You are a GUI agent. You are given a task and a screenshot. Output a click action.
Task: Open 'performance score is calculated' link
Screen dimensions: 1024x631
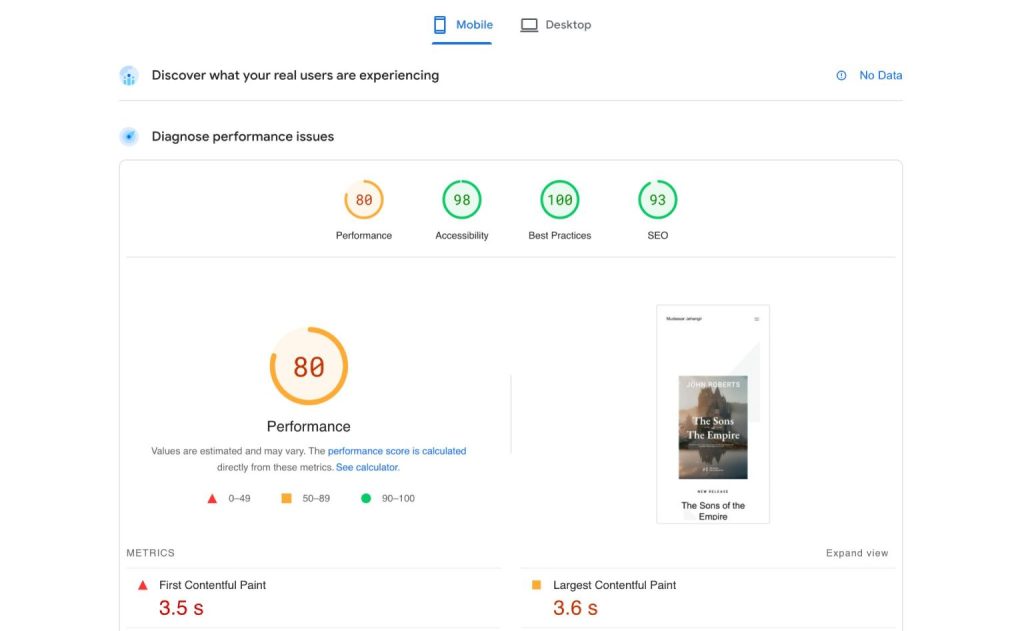point(397,451)
